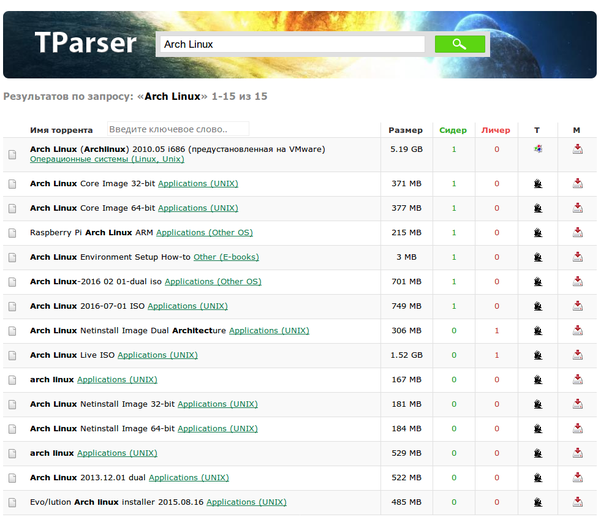The height and width of the screenshot is (525, 609).
Task: Sort results by Размер column
Action: point(405,130)
